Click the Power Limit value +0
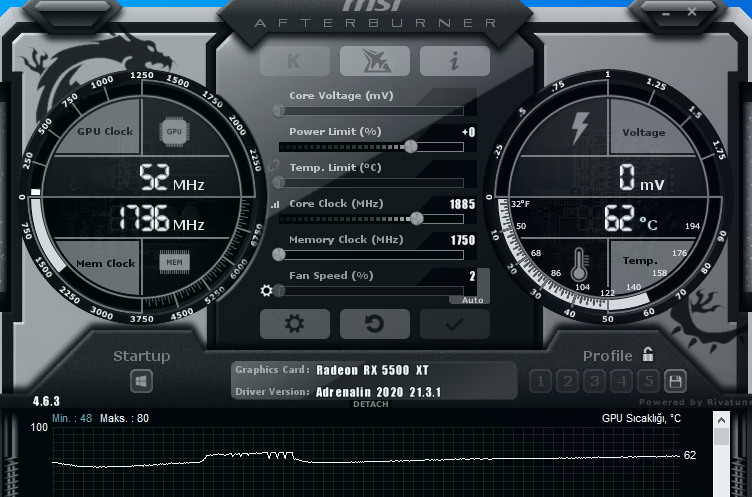This screenshot has width=752, height=497. click(469, 132)
